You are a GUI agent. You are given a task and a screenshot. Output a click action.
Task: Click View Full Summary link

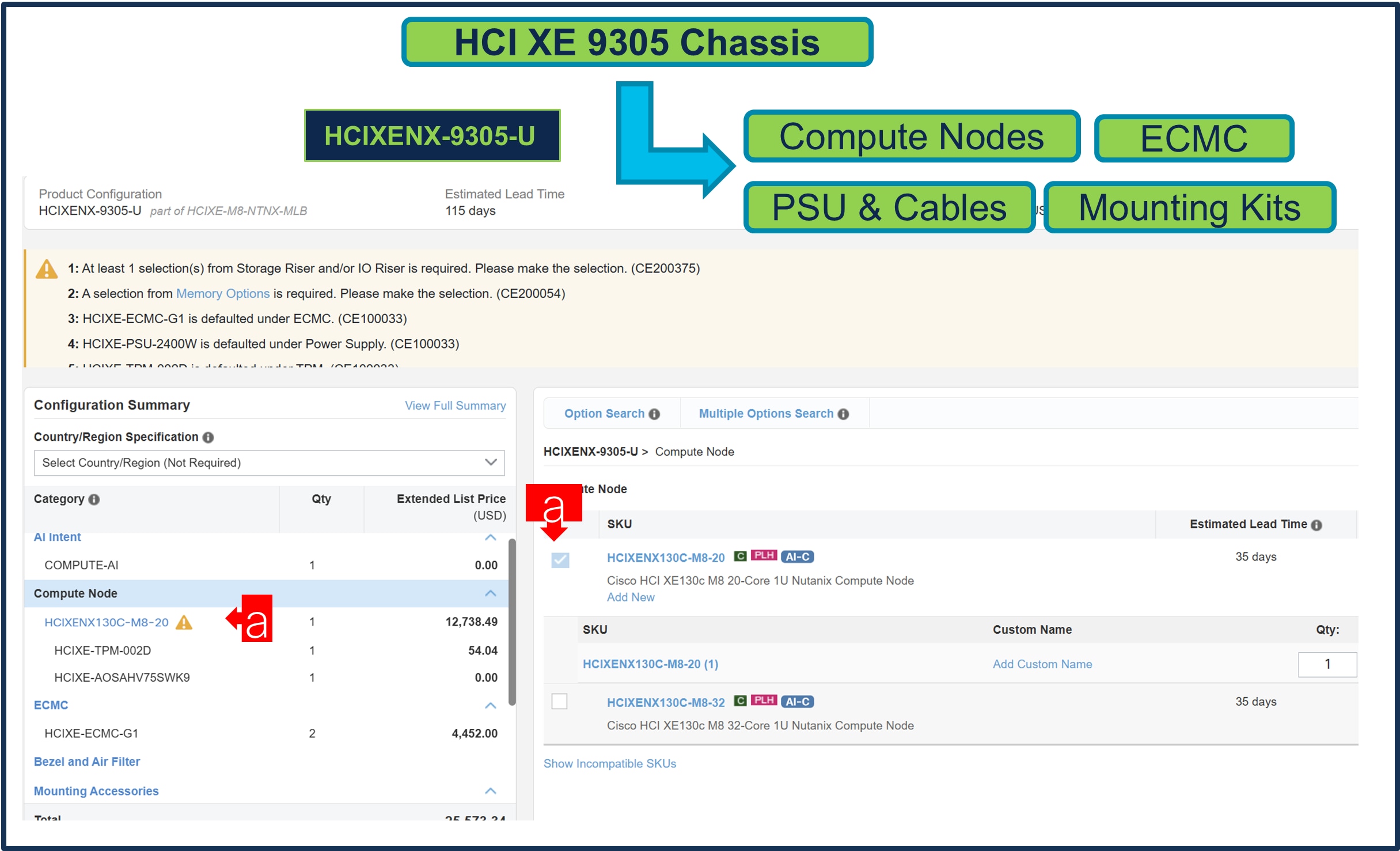pos(456,406)
